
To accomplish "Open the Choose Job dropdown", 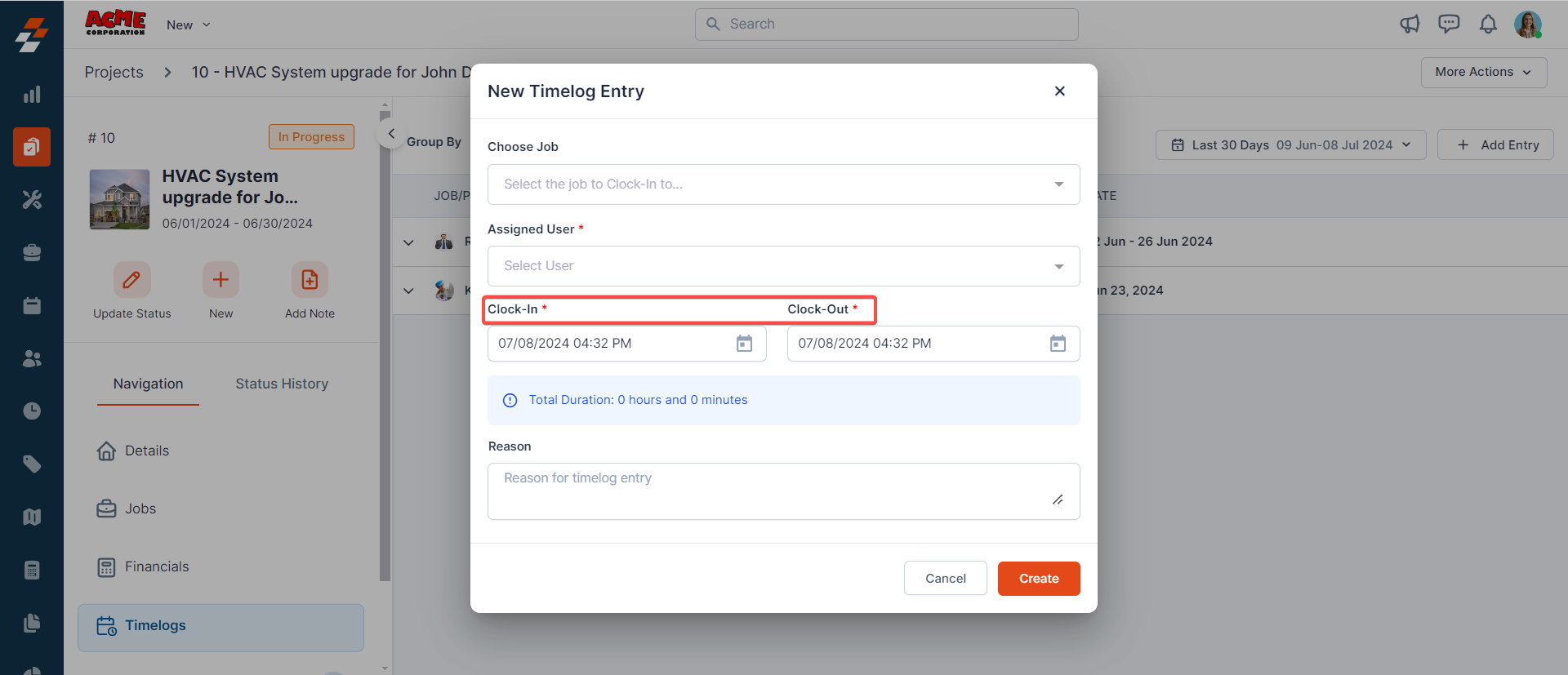I will [x=783, y=184].
